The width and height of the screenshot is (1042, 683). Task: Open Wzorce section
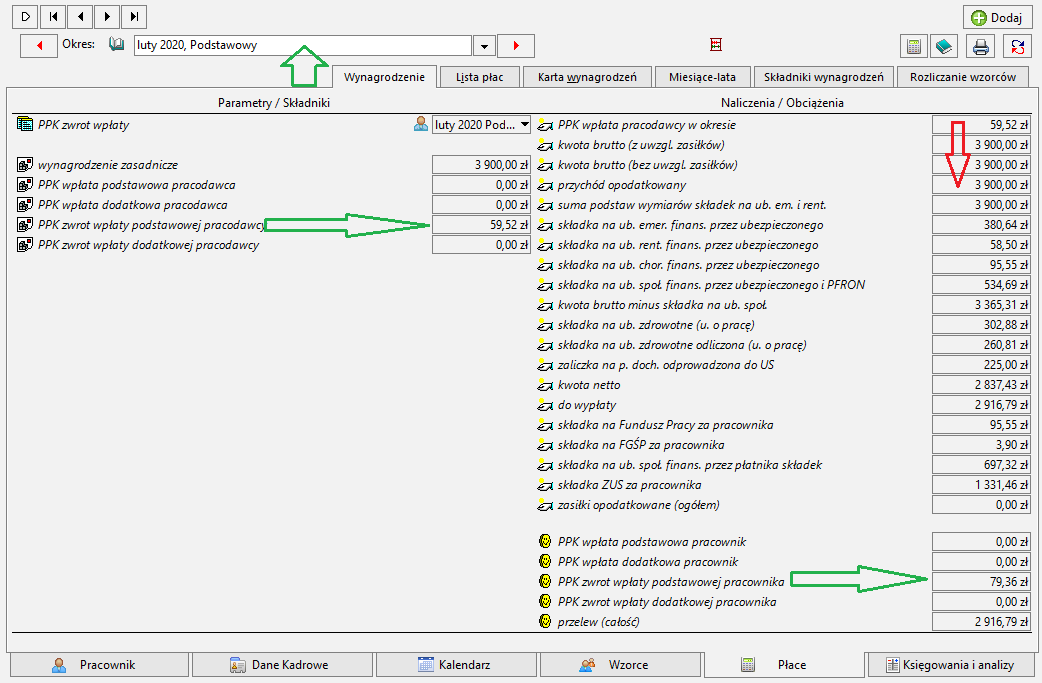[620, 664]
